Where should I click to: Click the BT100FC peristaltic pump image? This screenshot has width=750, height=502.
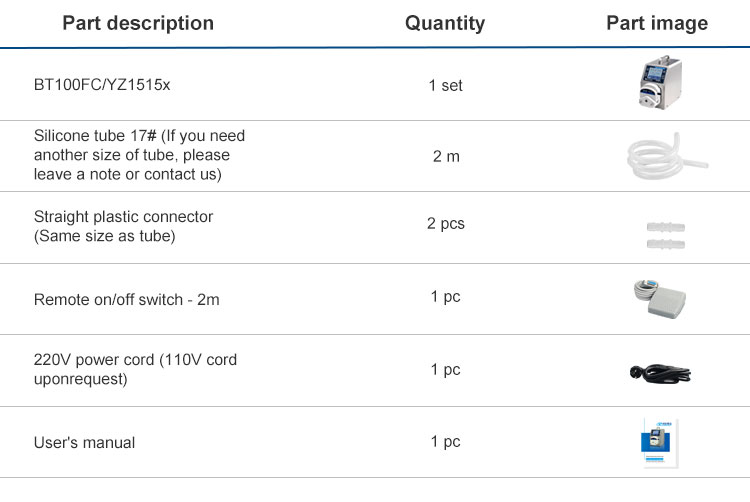pos(661,83)
